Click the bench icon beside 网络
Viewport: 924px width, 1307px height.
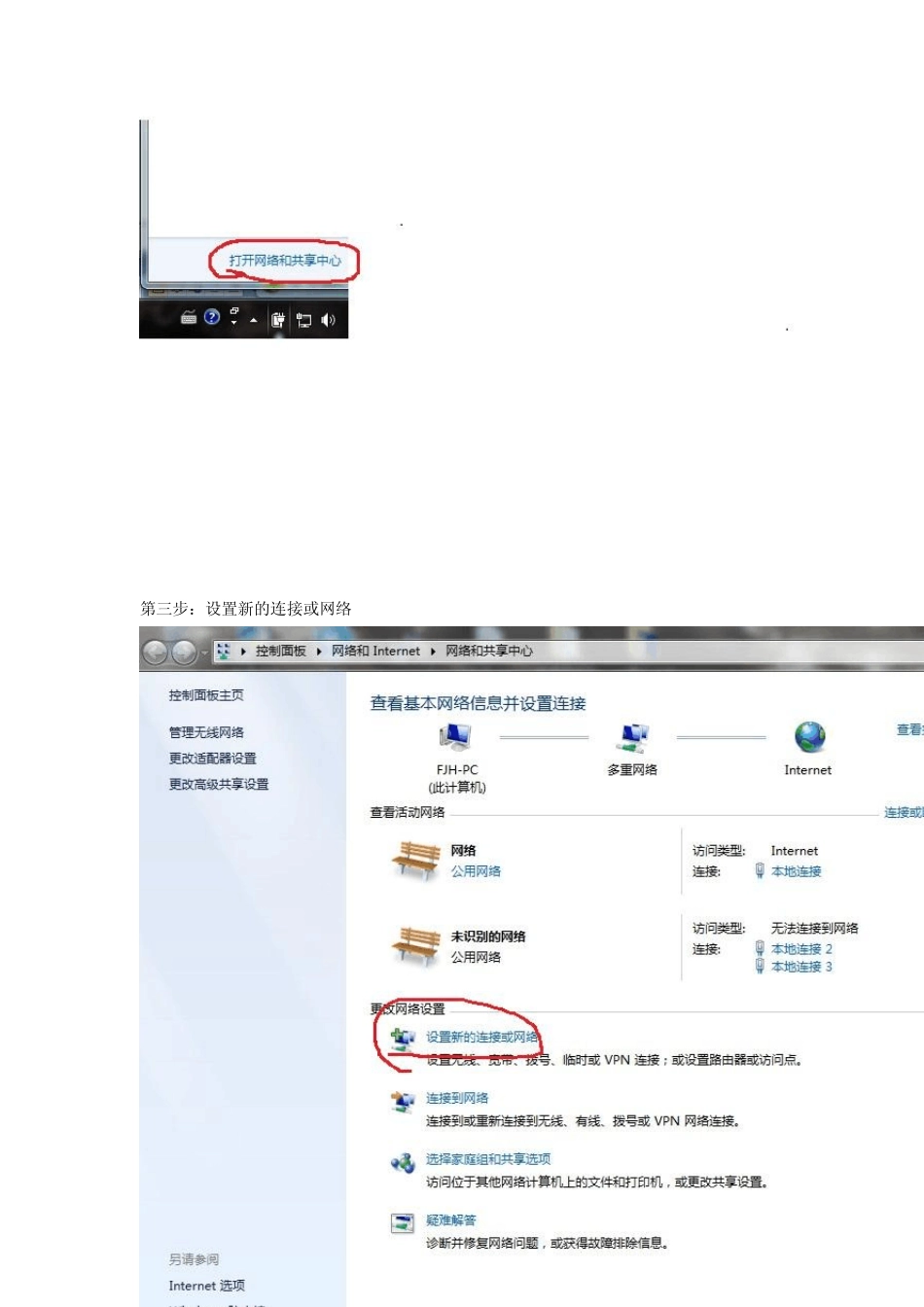416,861
